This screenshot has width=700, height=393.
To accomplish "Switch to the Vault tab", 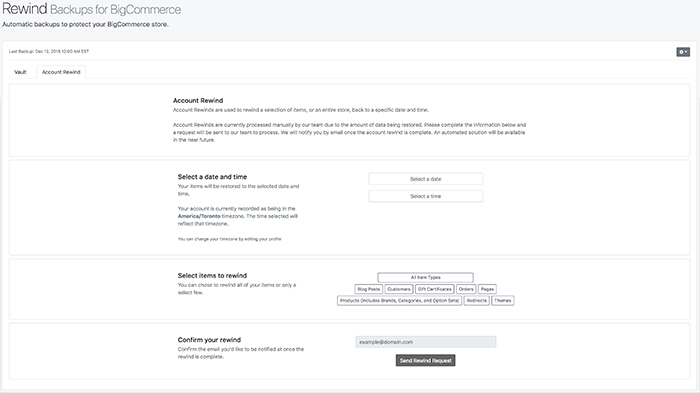I will [x=21, y=72].
